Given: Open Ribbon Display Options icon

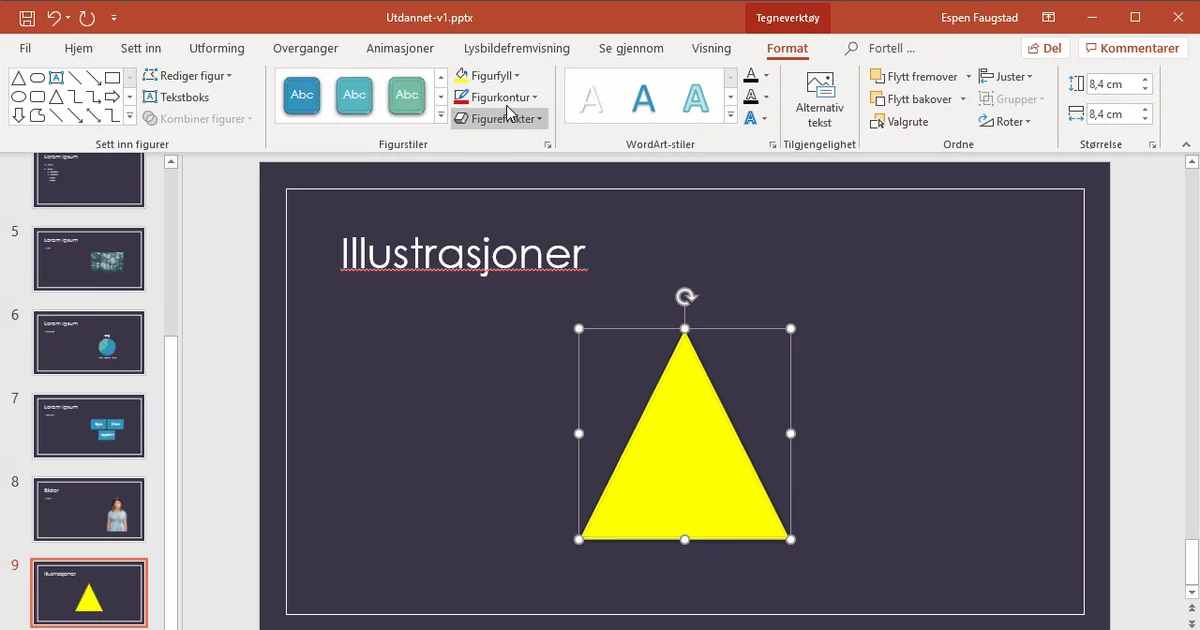Looking at the screenshot, I should (1048, 17).
